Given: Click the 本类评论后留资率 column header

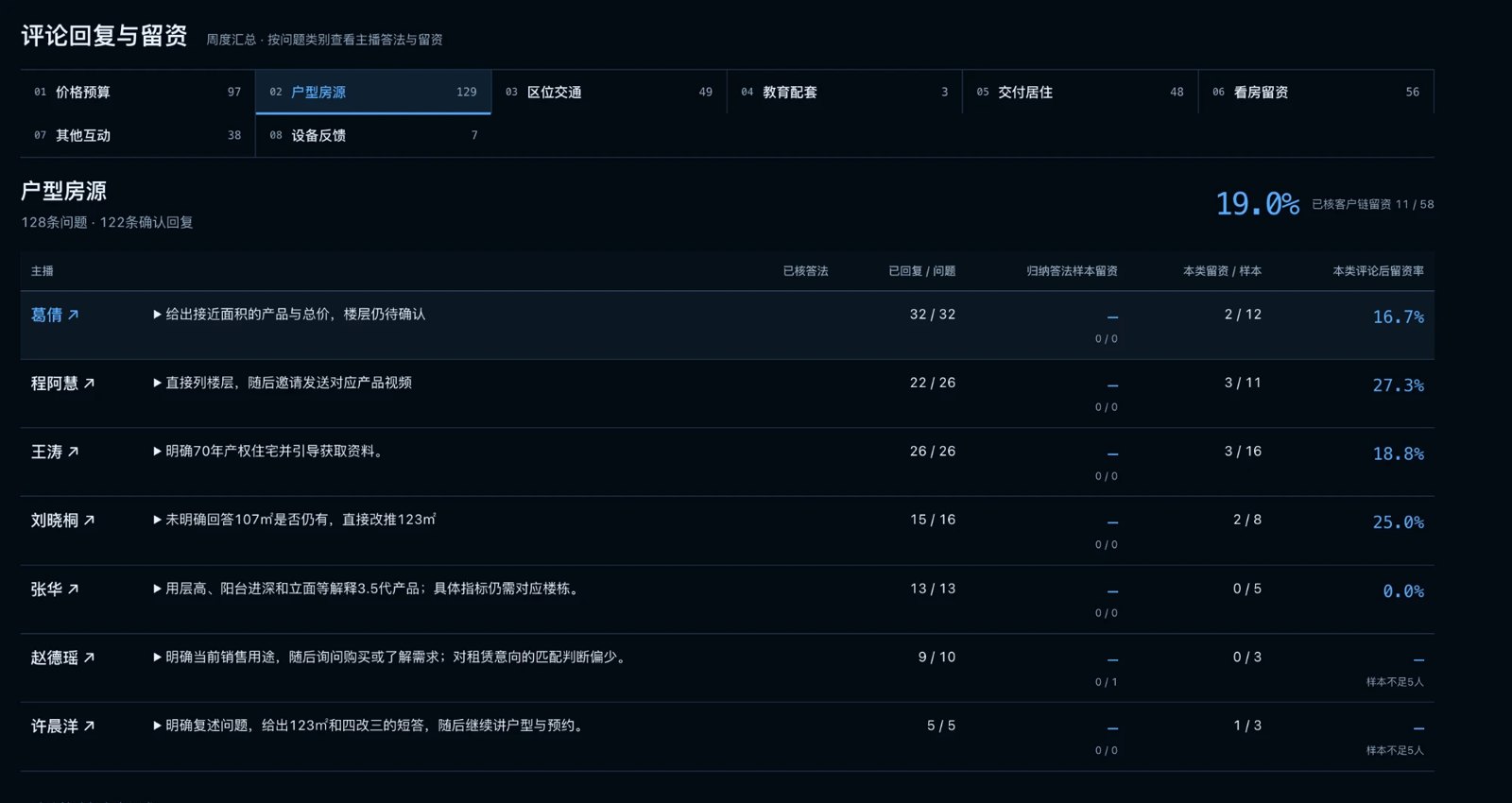Looking at the screenshot, I should click(x=1378, y=271).
